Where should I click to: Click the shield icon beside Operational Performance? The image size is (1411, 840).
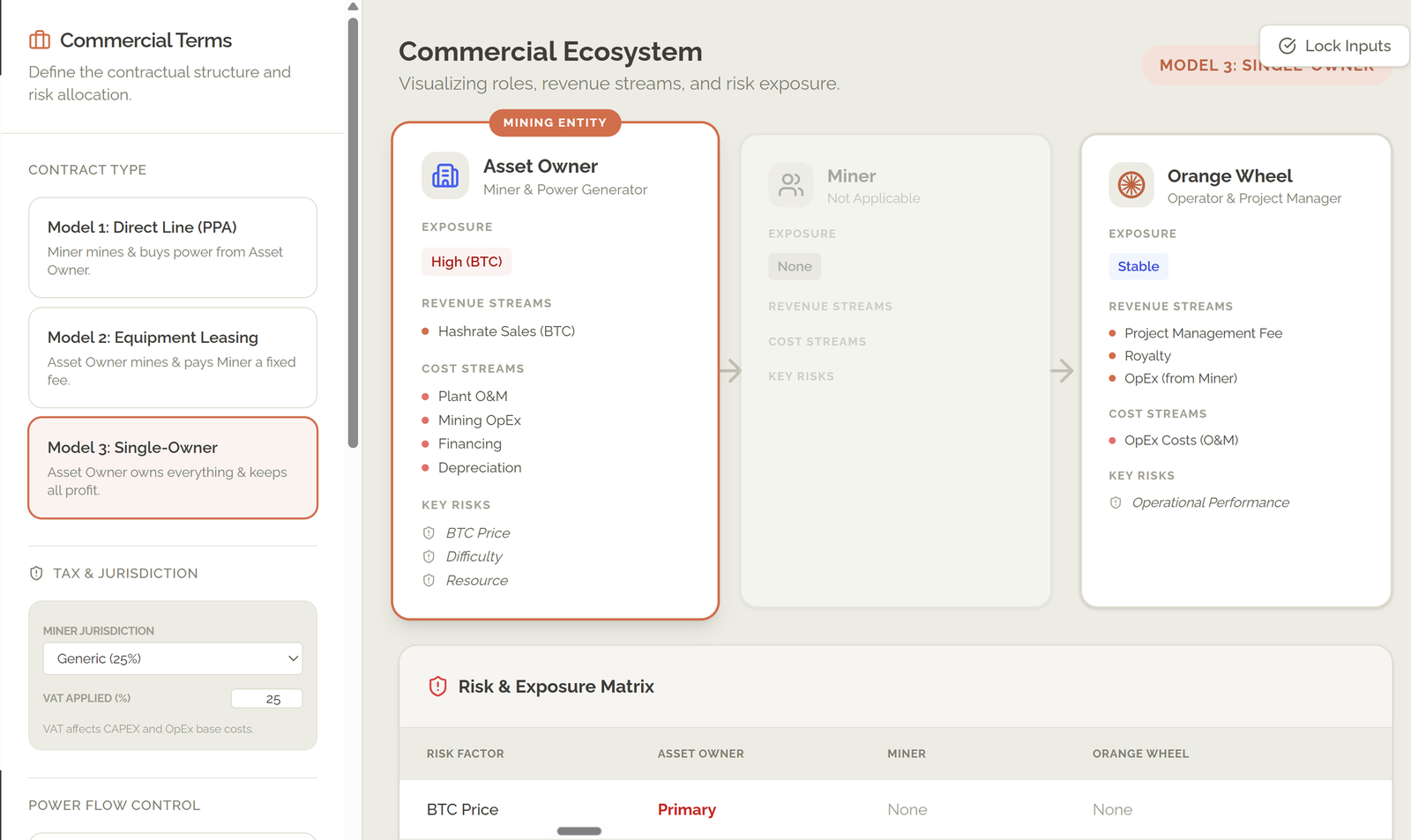(1116, 502)
